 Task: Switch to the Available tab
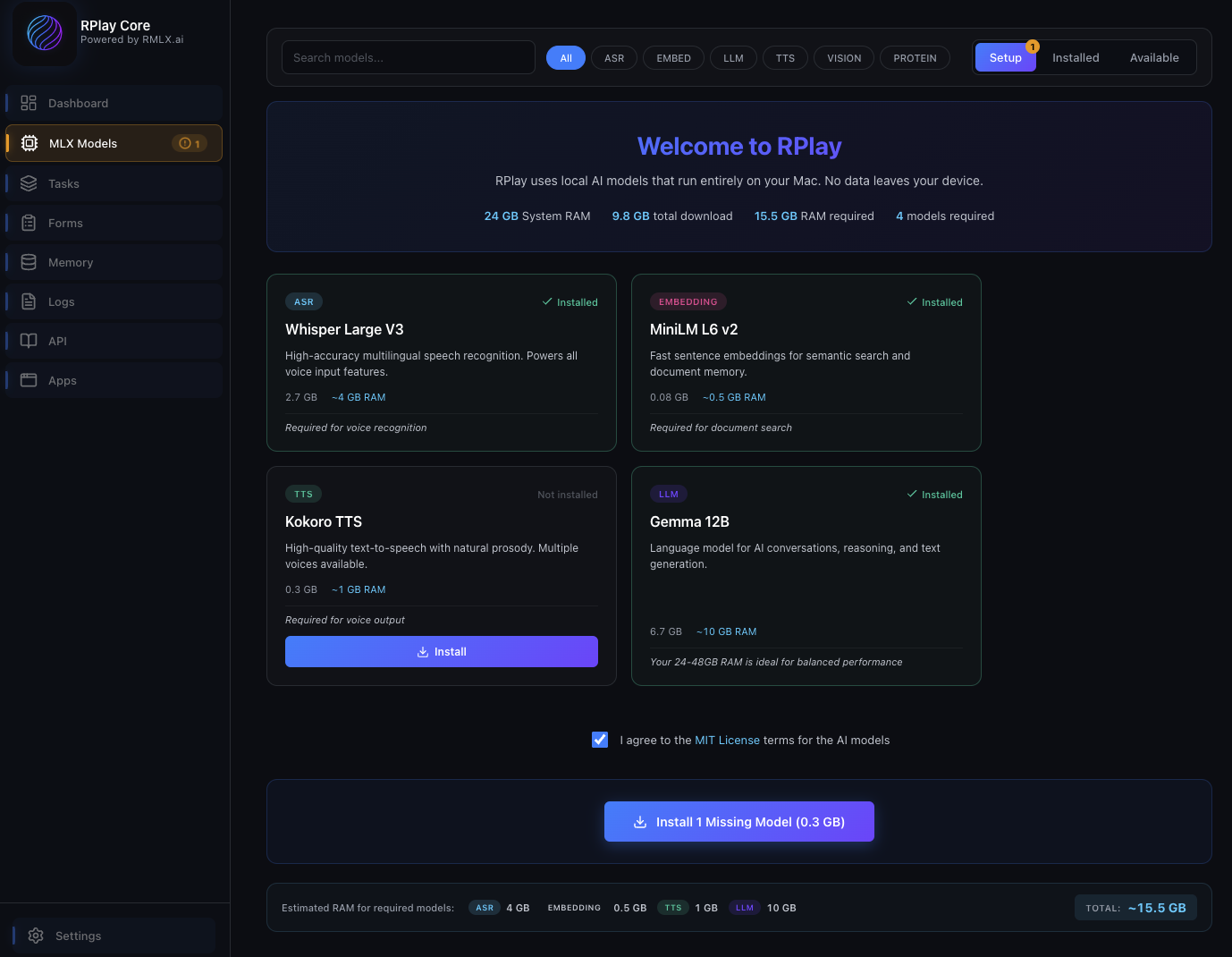coord(1154,58)
